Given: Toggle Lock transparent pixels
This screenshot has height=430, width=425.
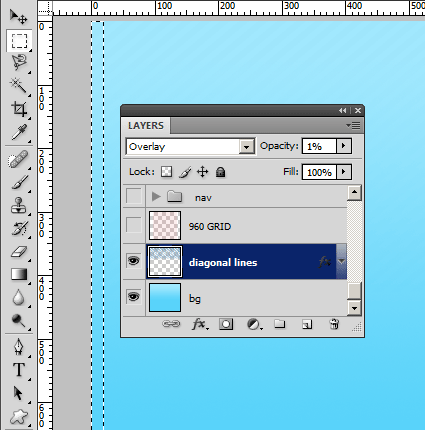Looking at the screenshot, I should click(166, 172).
